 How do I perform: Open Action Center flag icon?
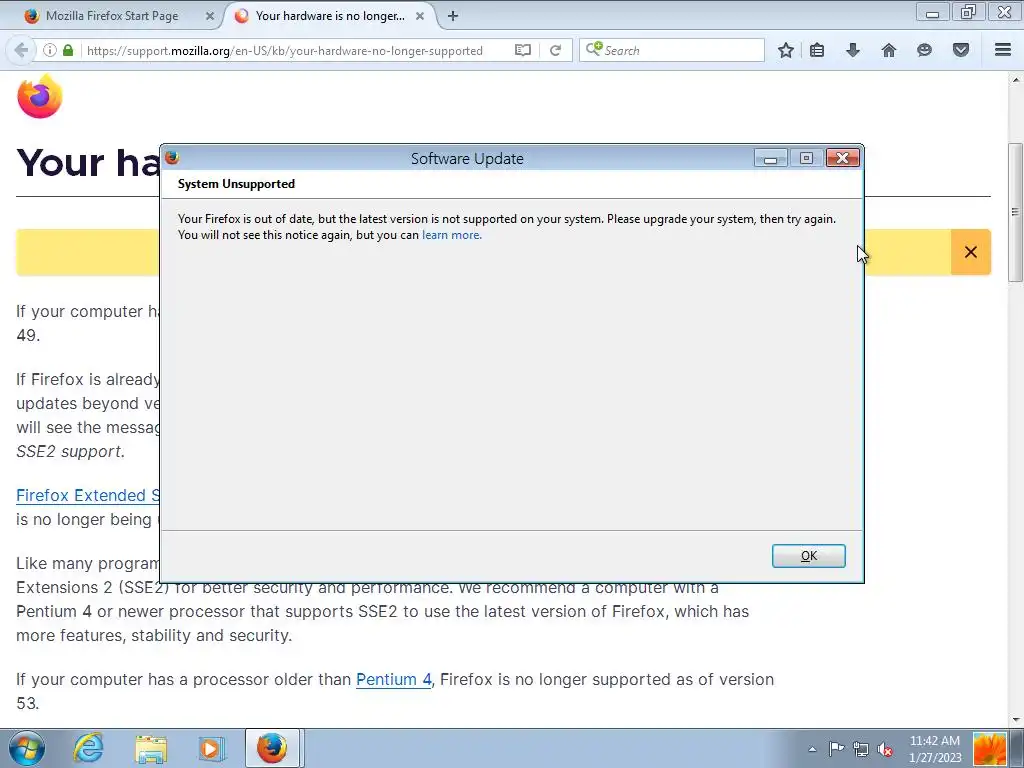(x=836, y=749)
